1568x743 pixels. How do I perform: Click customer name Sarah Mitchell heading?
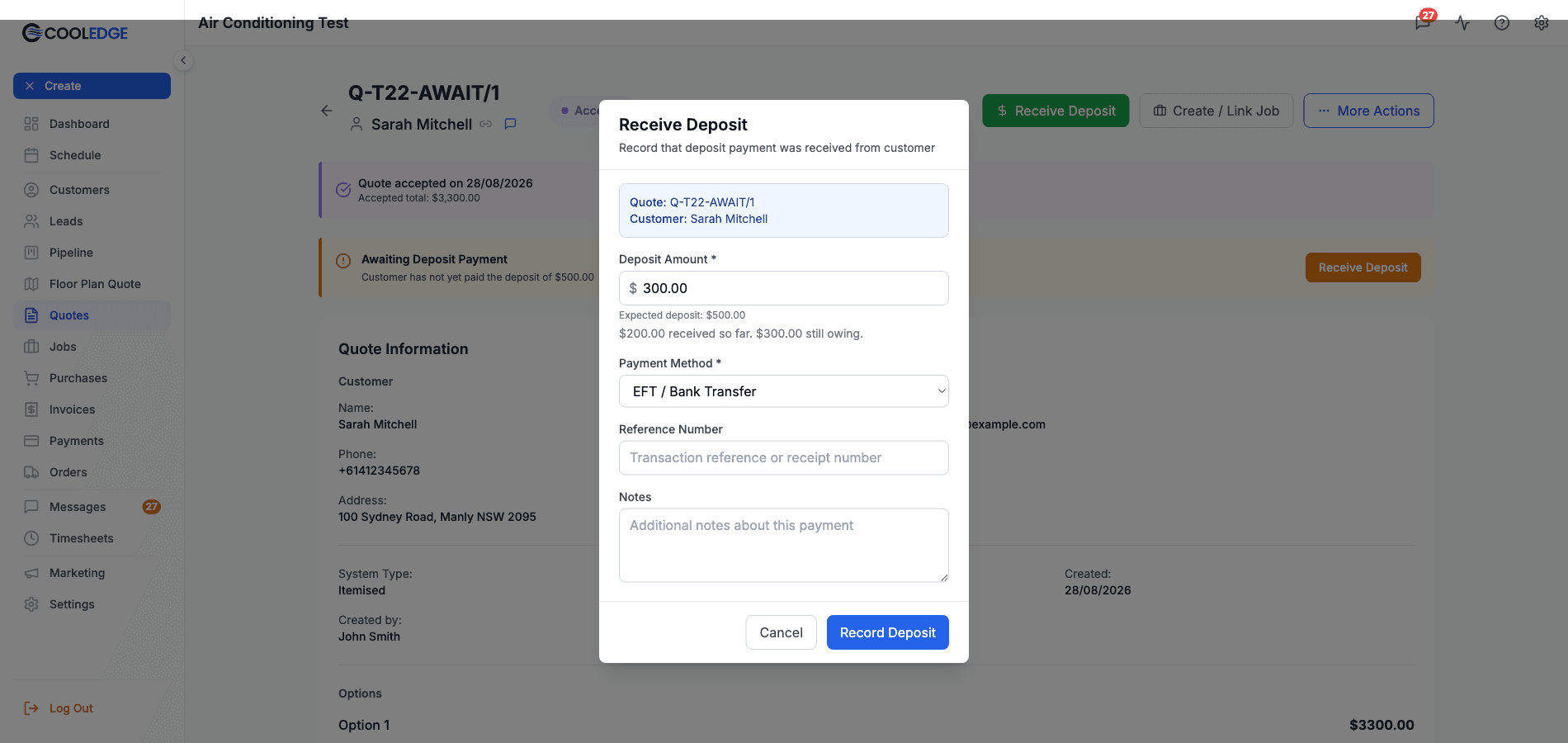422,124
